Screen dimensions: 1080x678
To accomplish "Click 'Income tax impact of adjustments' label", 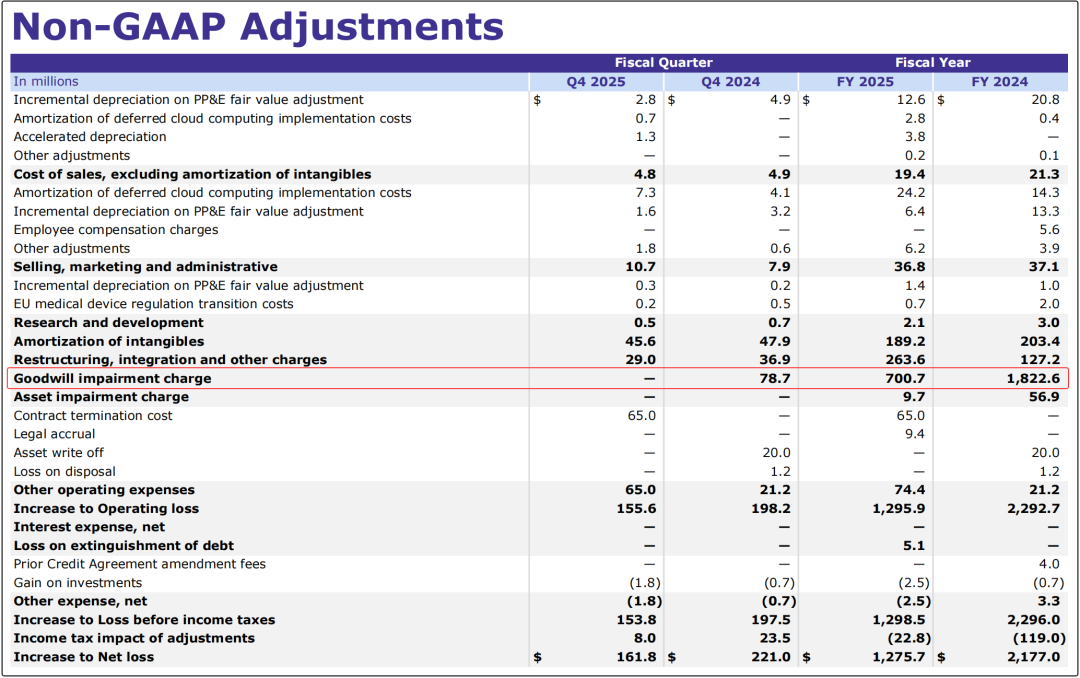I will point(134,638).
